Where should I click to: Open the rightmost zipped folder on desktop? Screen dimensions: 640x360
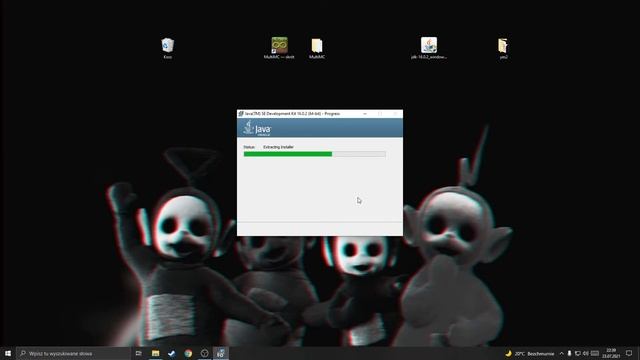coord(503,48)
